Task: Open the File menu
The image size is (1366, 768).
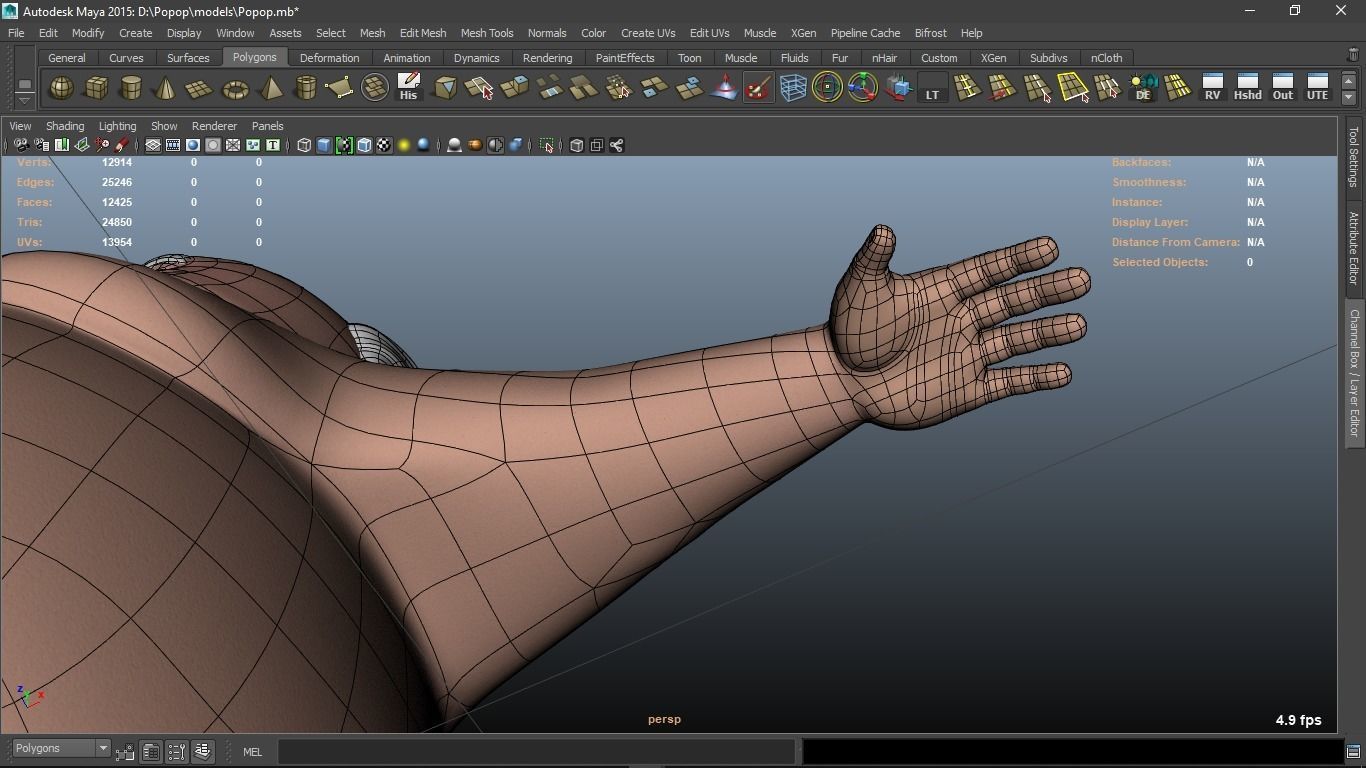Action: pyautogui.click(x=16, y=33)
